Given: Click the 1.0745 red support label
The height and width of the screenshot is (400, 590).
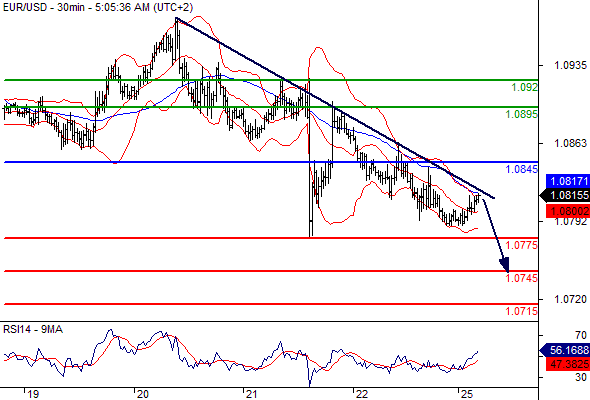Looking at the screenshot, I should tap(522, 278).
